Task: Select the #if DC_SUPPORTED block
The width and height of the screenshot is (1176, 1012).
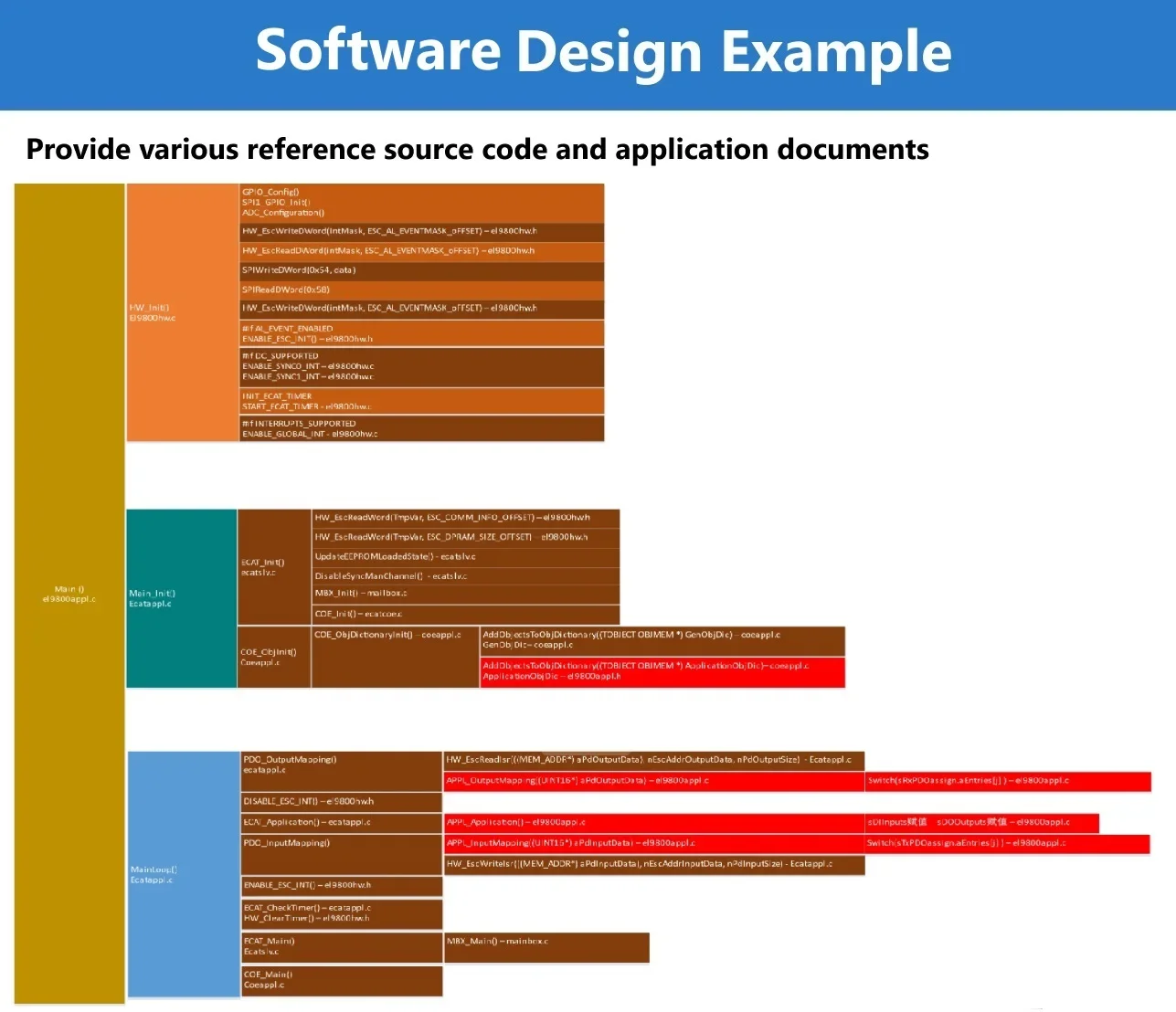Action: click(421, 367)
